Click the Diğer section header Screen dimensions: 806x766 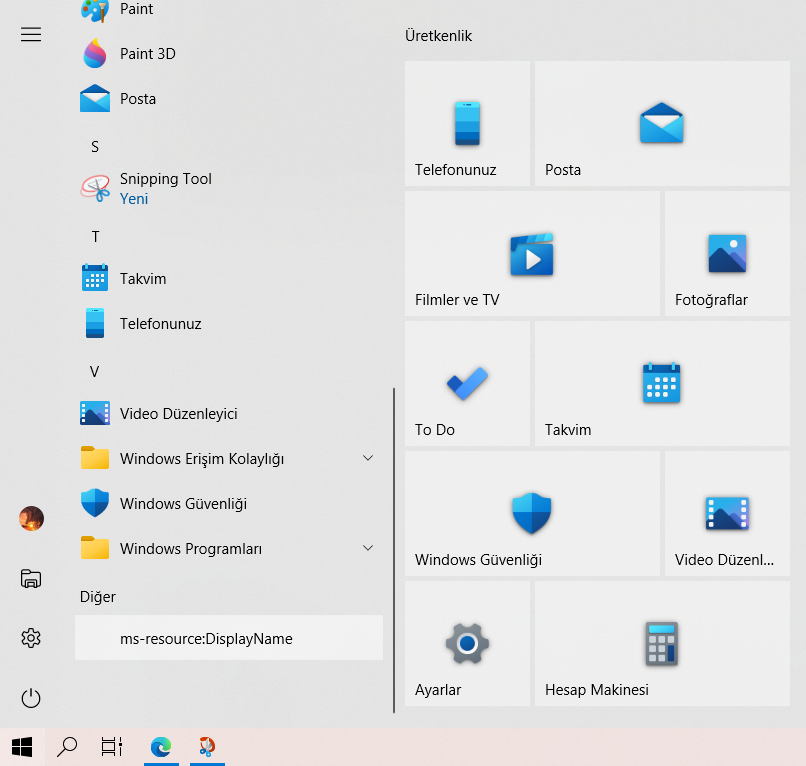(x=98, y=597)
